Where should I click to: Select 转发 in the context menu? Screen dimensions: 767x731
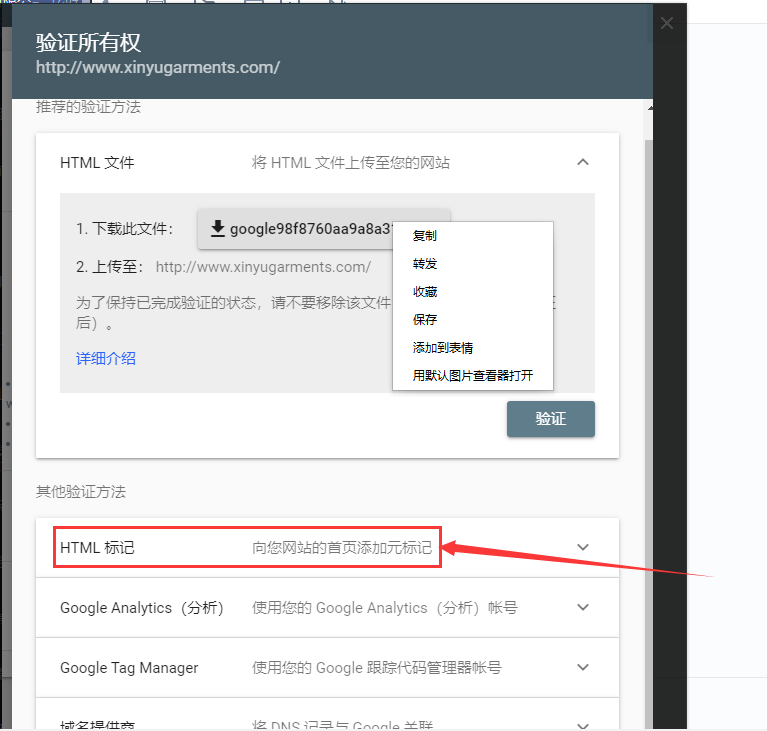click(424, 264)
